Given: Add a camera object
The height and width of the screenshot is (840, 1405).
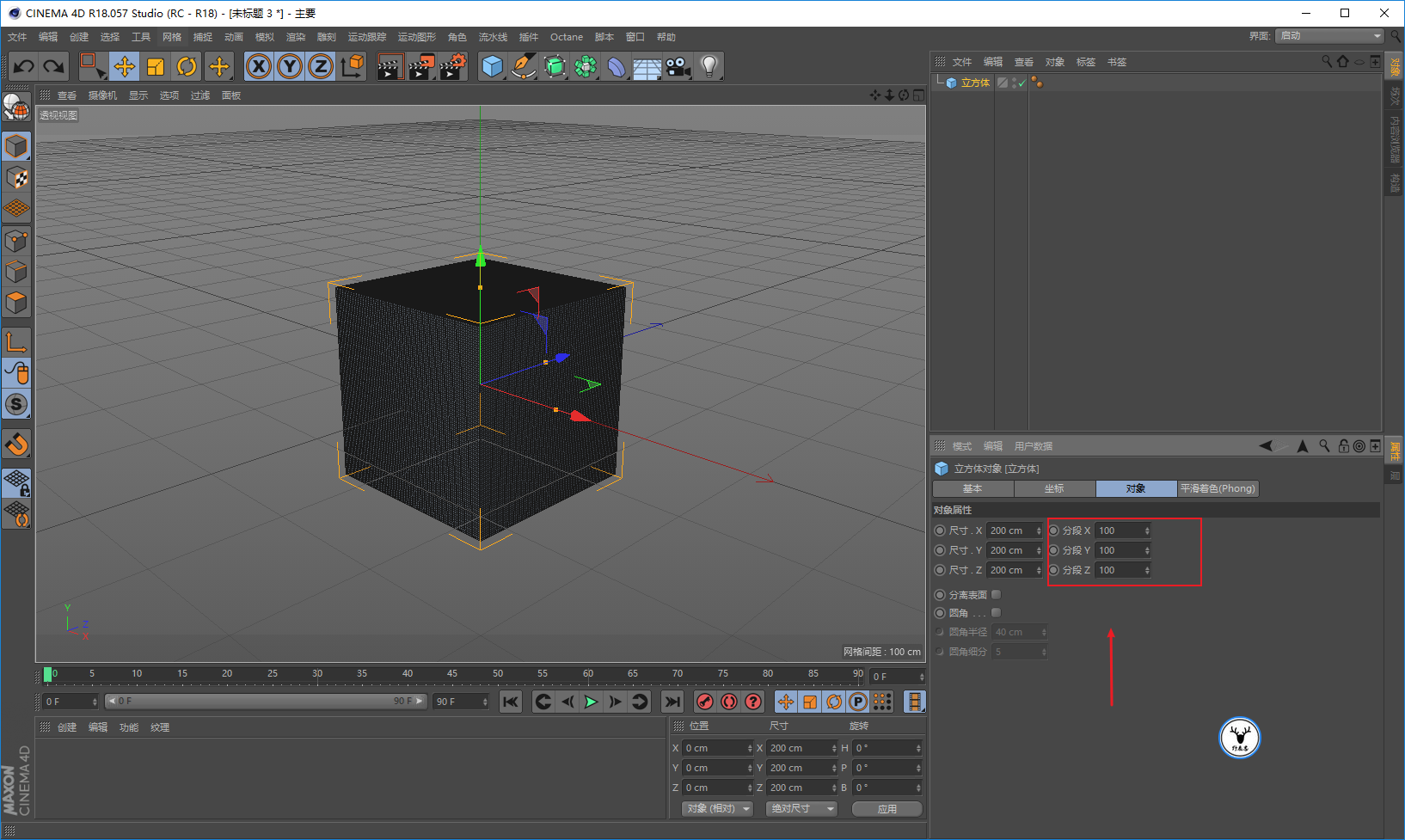Looking at the screenshot, I should (678, 66).
